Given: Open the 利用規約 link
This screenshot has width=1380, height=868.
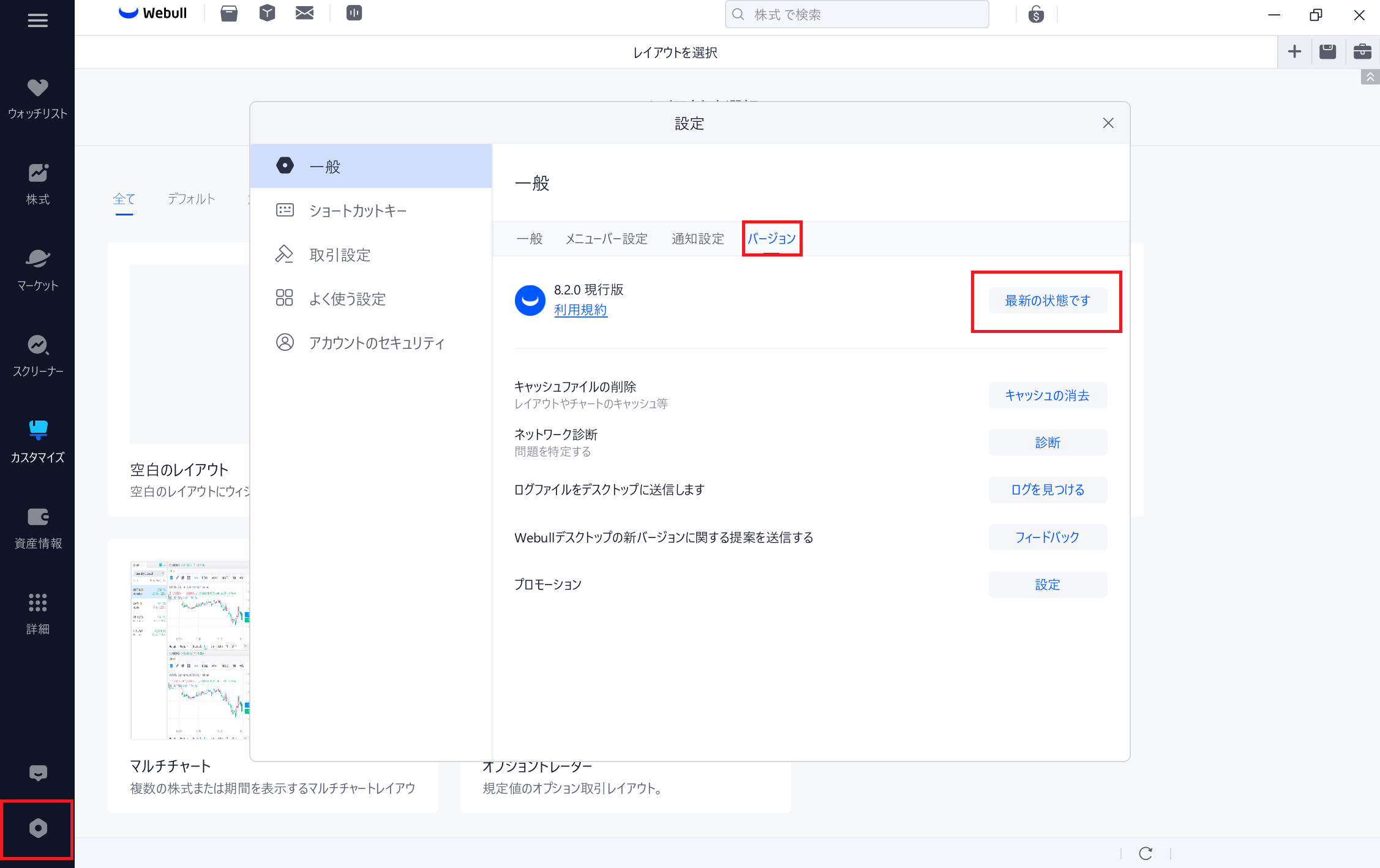Looking at the screenshot, I should pos(580,310).
